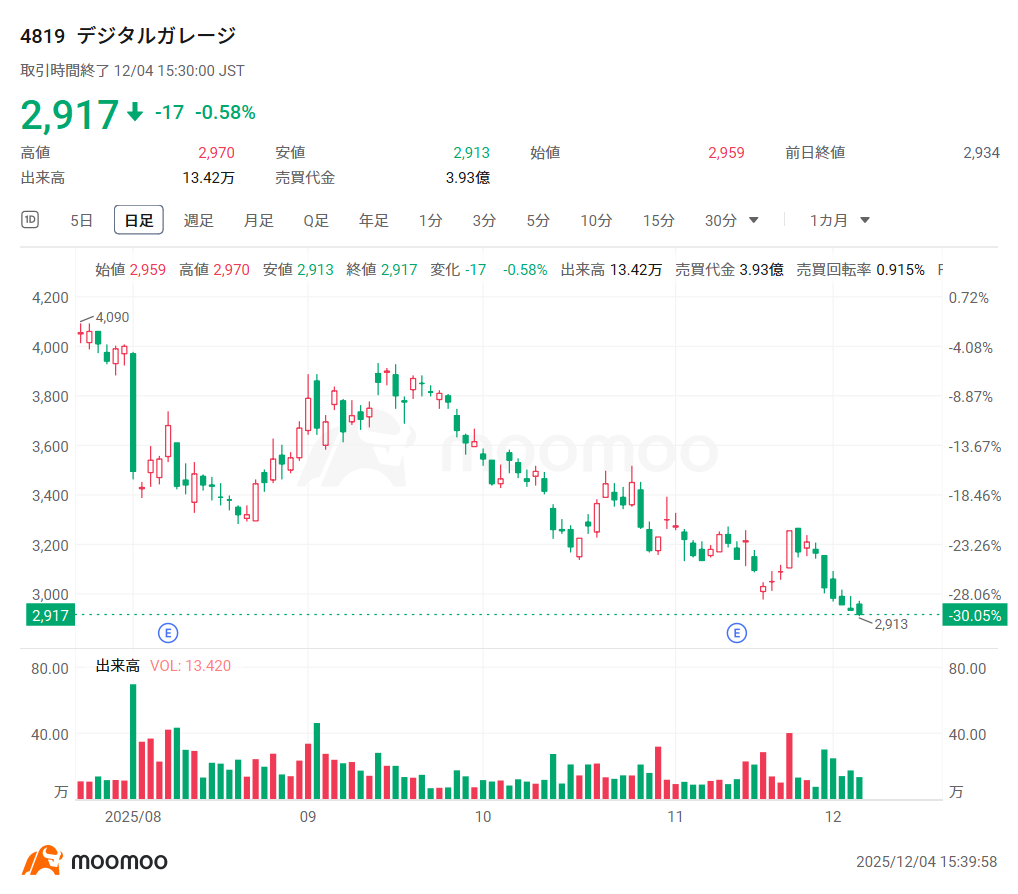Select the 1分 one-minute interval
1018x894 pixels.
[429, 220]
